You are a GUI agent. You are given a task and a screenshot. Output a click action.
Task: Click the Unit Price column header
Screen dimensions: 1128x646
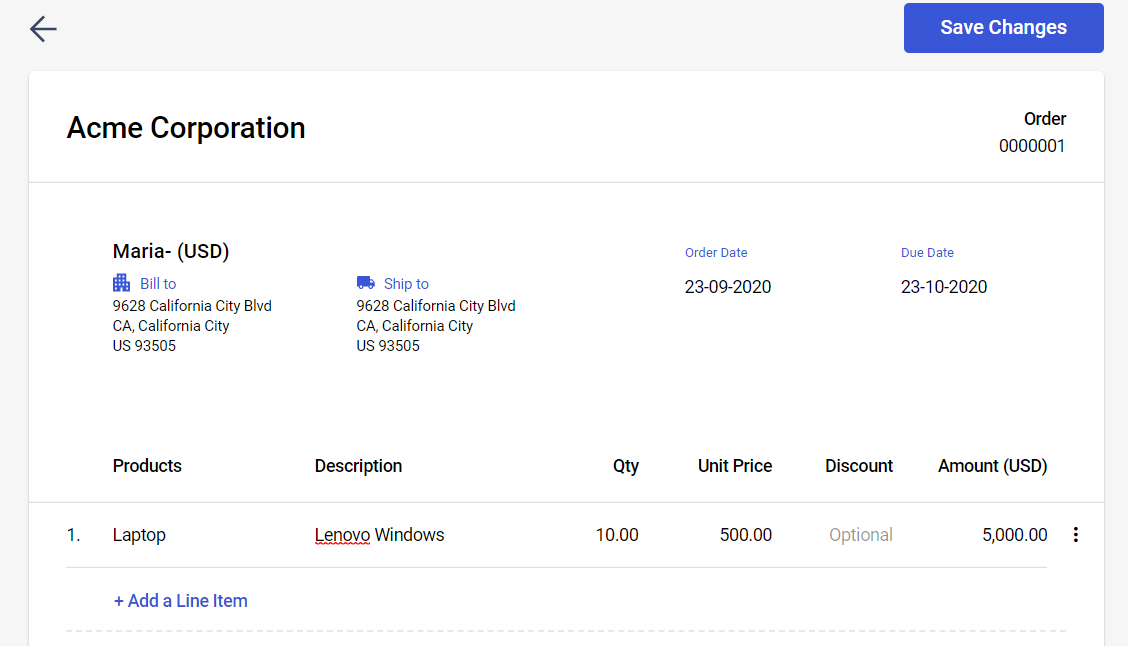click(735, 466)
